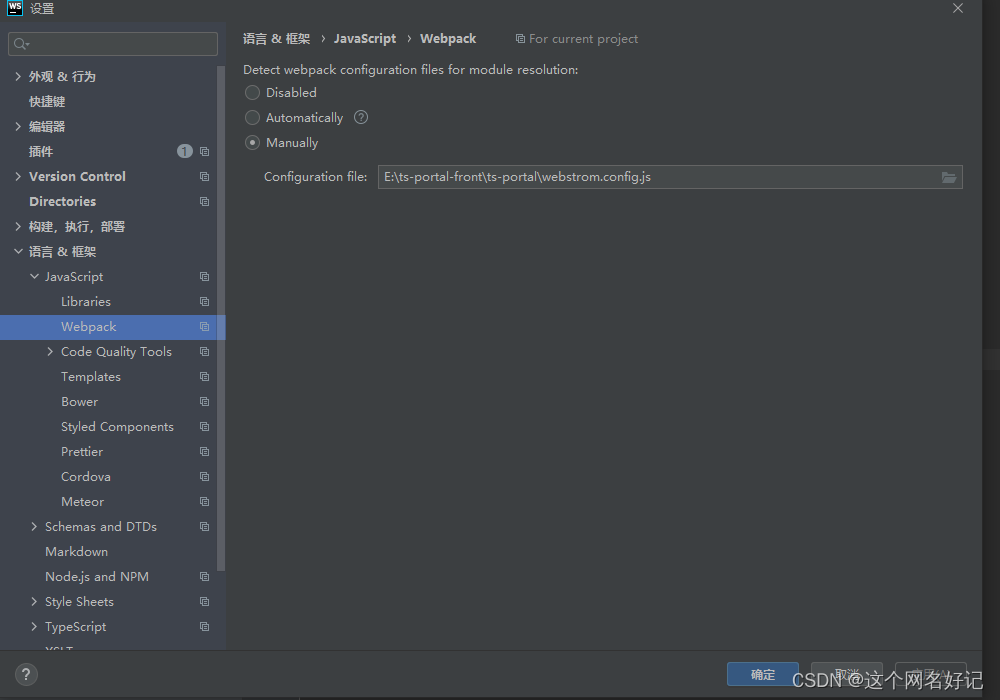Viewport: 1000px width, 700px height.
Task: Click project-level icon beside Webpack row
Action: [x=204, y=326]
